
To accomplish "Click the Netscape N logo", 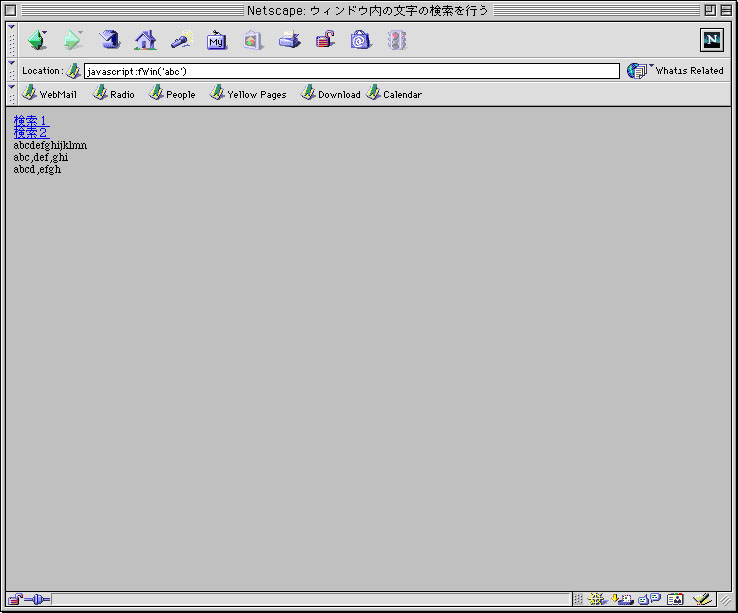I will click(712, 40).
